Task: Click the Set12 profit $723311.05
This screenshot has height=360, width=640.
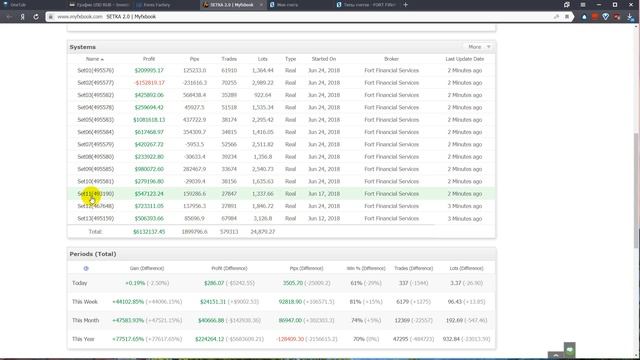Action: 149,206
